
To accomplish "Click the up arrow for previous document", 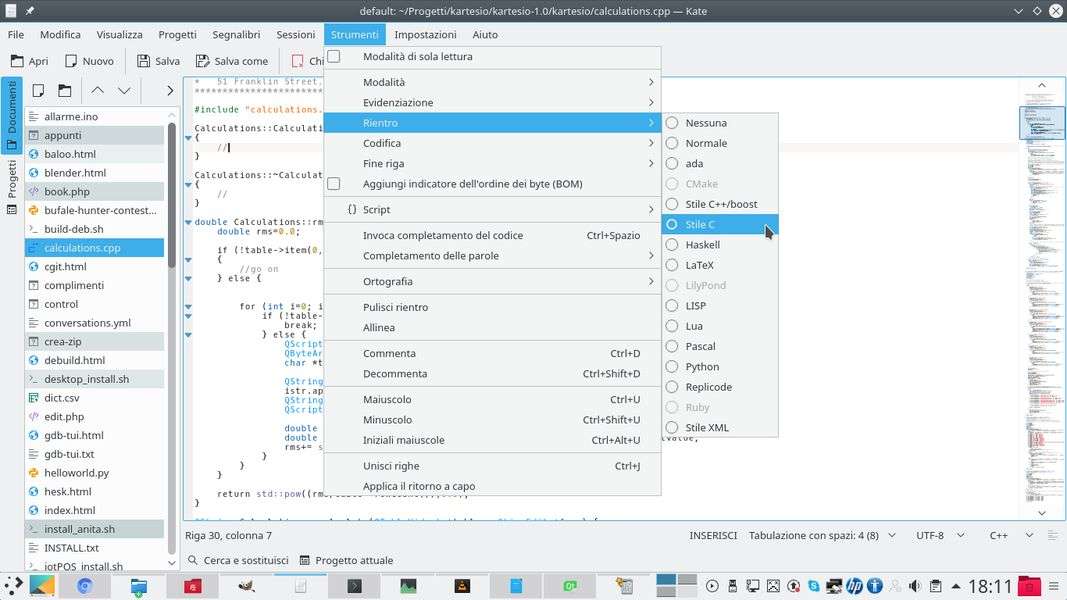I will 97,90.
